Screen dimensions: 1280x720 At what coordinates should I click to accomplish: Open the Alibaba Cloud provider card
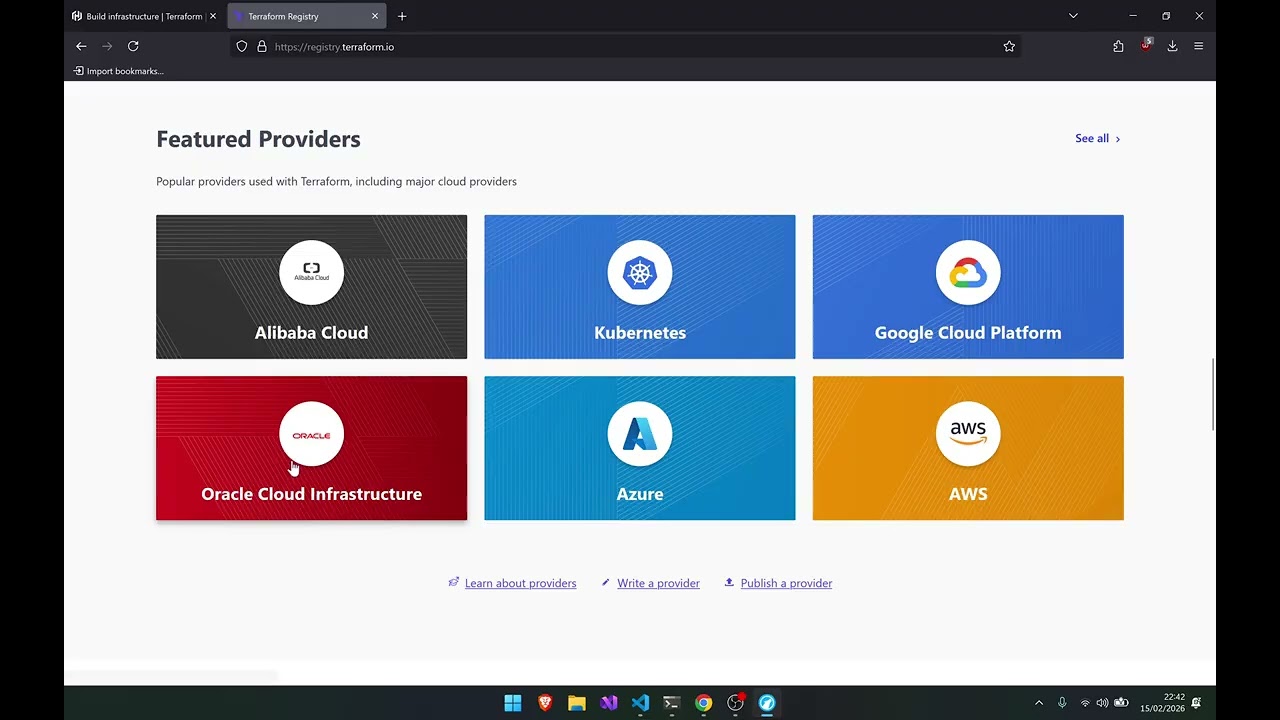311,287
